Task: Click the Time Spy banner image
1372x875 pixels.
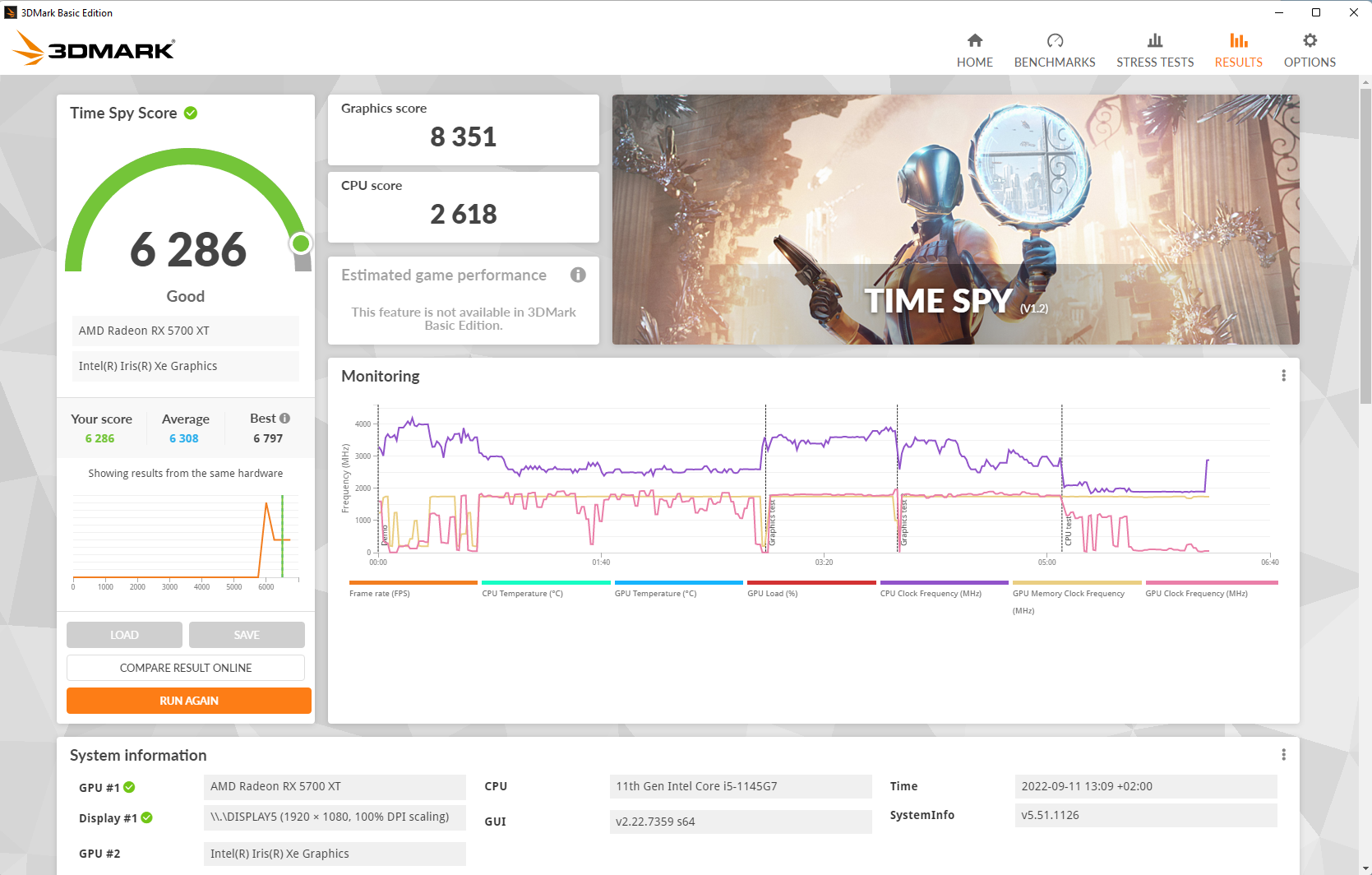Action: (955, 220)
